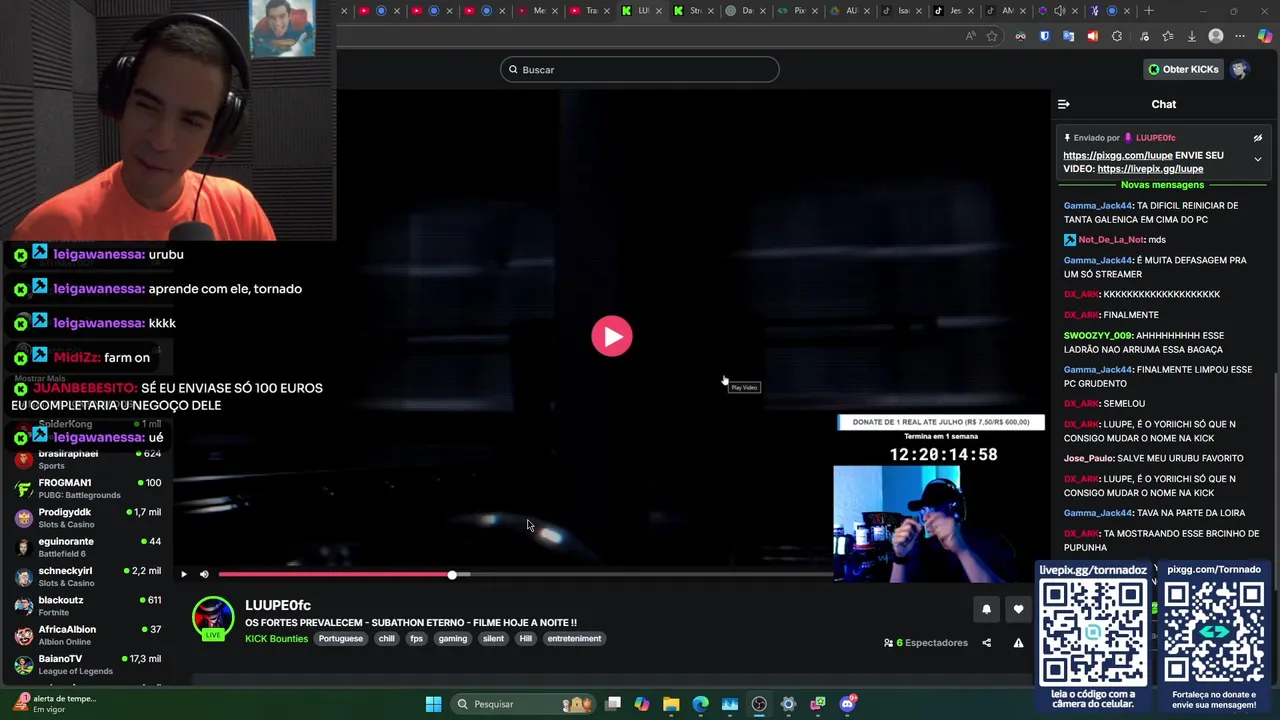The height and width of the screenshot is (720, 1280).
Task: Open a new browser tab with plus
Action: [1149, 11]
